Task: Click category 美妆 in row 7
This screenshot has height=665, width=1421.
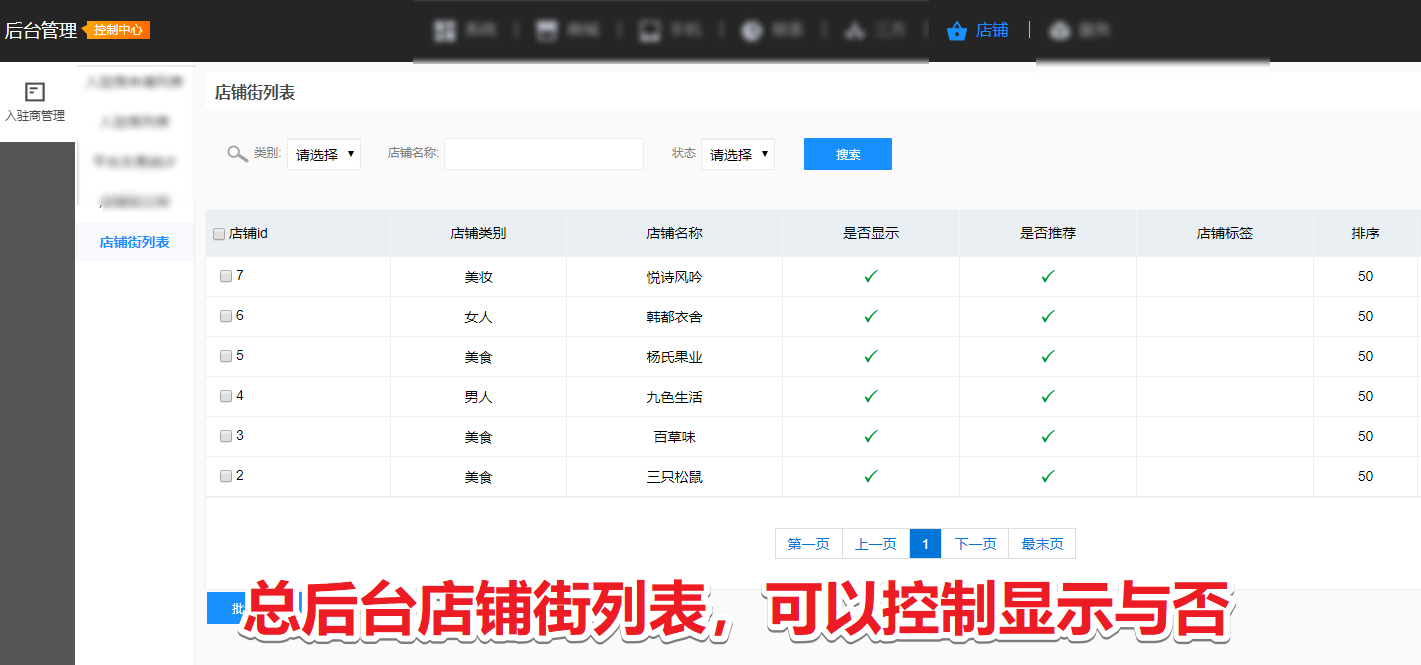Action: (x=478, y=277)
